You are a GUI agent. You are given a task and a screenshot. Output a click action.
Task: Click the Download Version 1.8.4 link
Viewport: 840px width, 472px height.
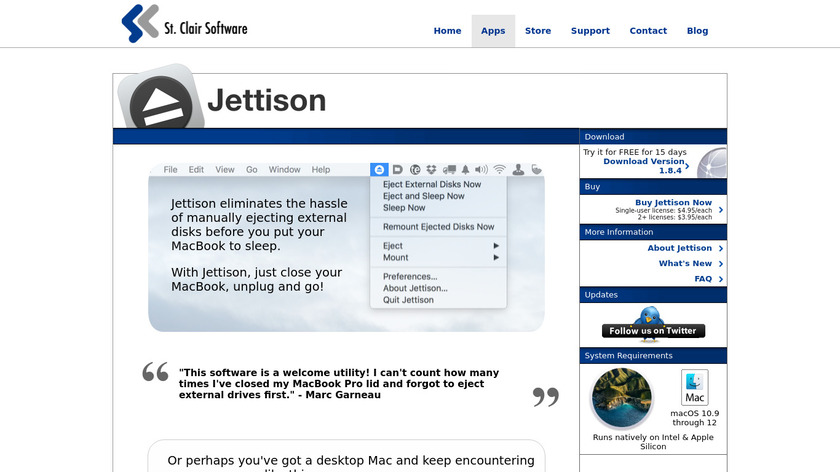point(643,166)
